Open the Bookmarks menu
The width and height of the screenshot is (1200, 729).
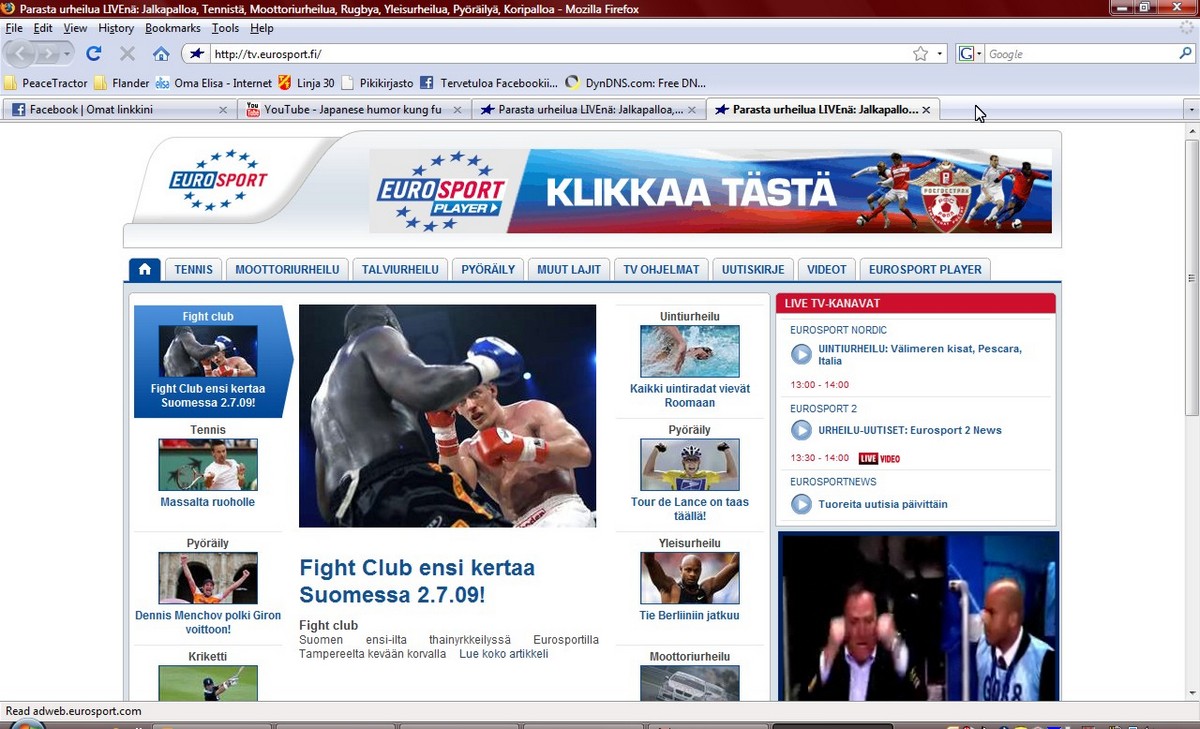[x=172, y=28]
